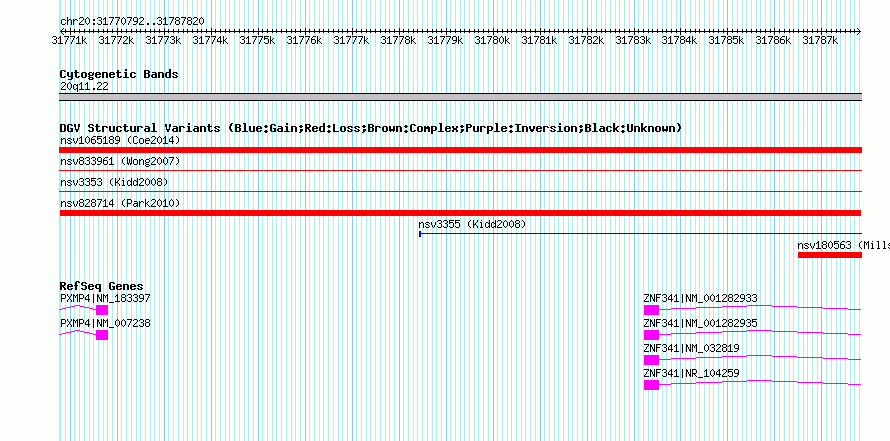Click the blue nsv3355 gain variant line

pyautogui.click(x=640, y=233)
